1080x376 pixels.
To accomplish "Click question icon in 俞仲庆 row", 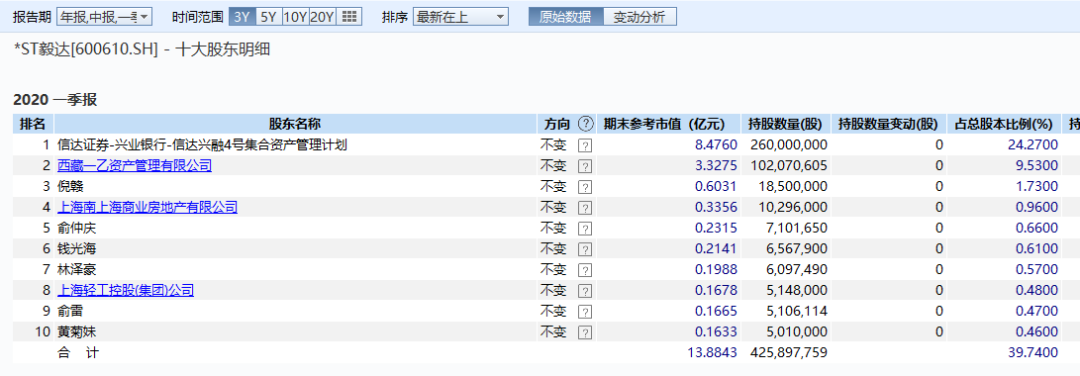I will point(585,228).
